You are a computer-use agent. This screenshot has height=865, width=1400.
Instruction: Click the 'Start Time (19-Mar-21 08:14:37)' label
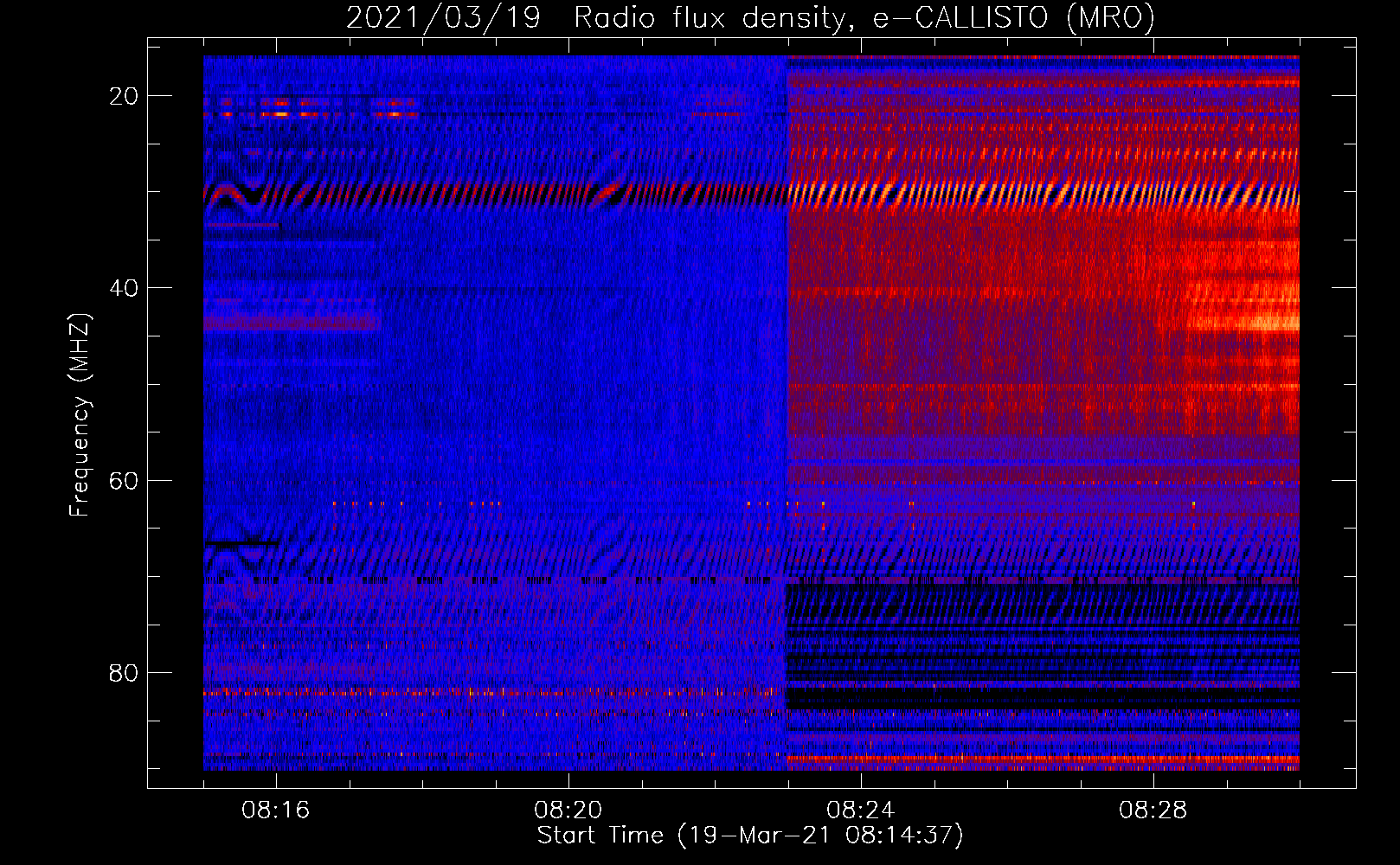click(x=750, y=836)
